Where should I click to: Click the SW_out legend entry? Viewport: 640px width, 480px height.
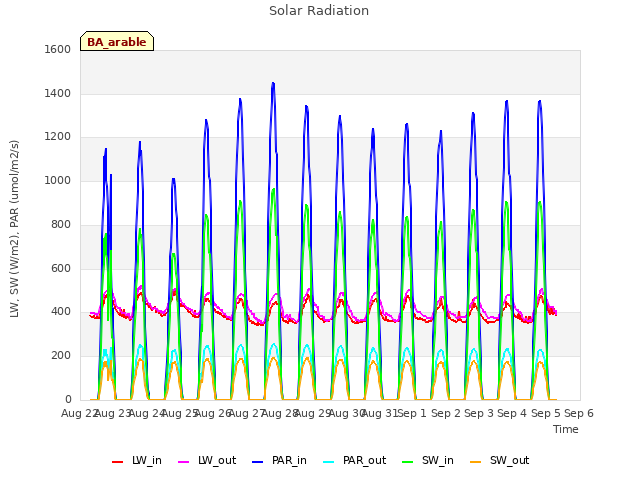click(x=500, y=461)
